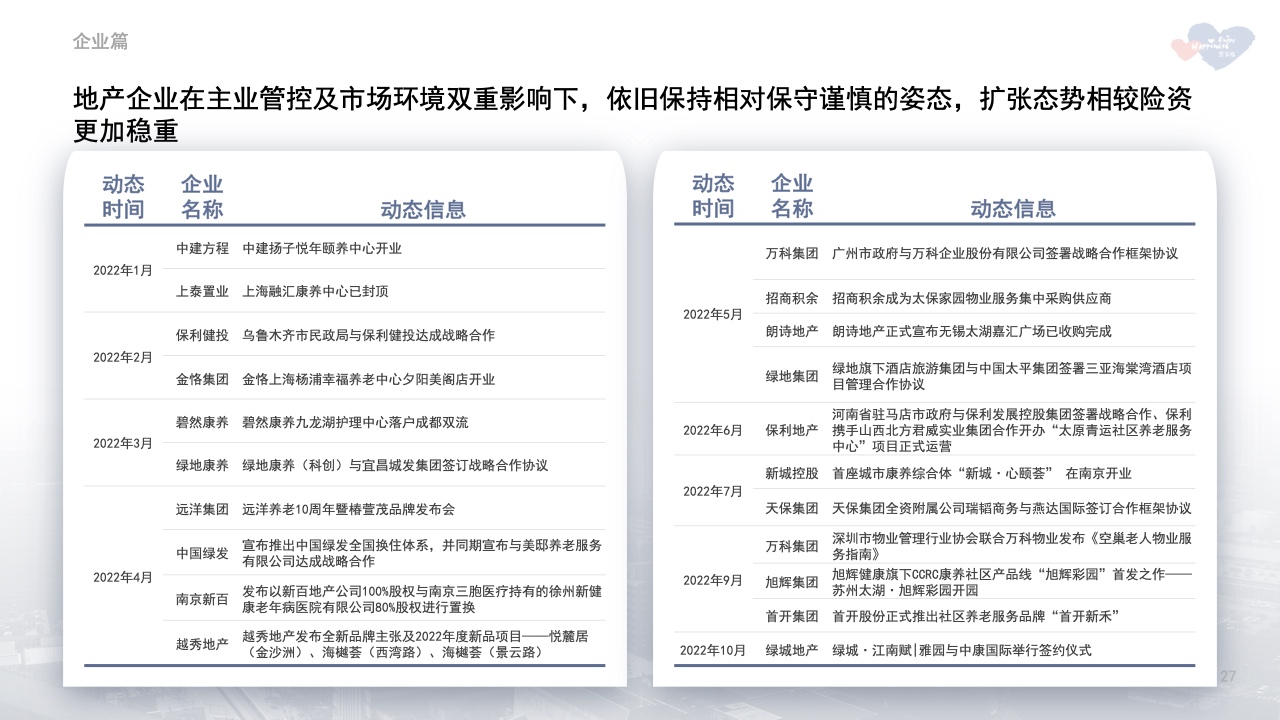
Task: Click the "2022年9月" date cell
Action: pos(713,581)
